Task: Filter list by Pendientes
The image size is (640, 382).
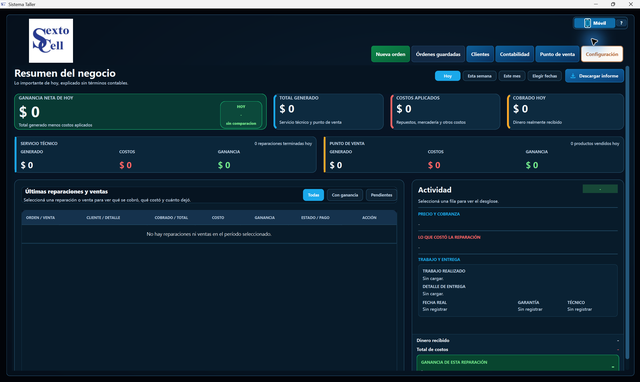Action: tap(381, 195)
